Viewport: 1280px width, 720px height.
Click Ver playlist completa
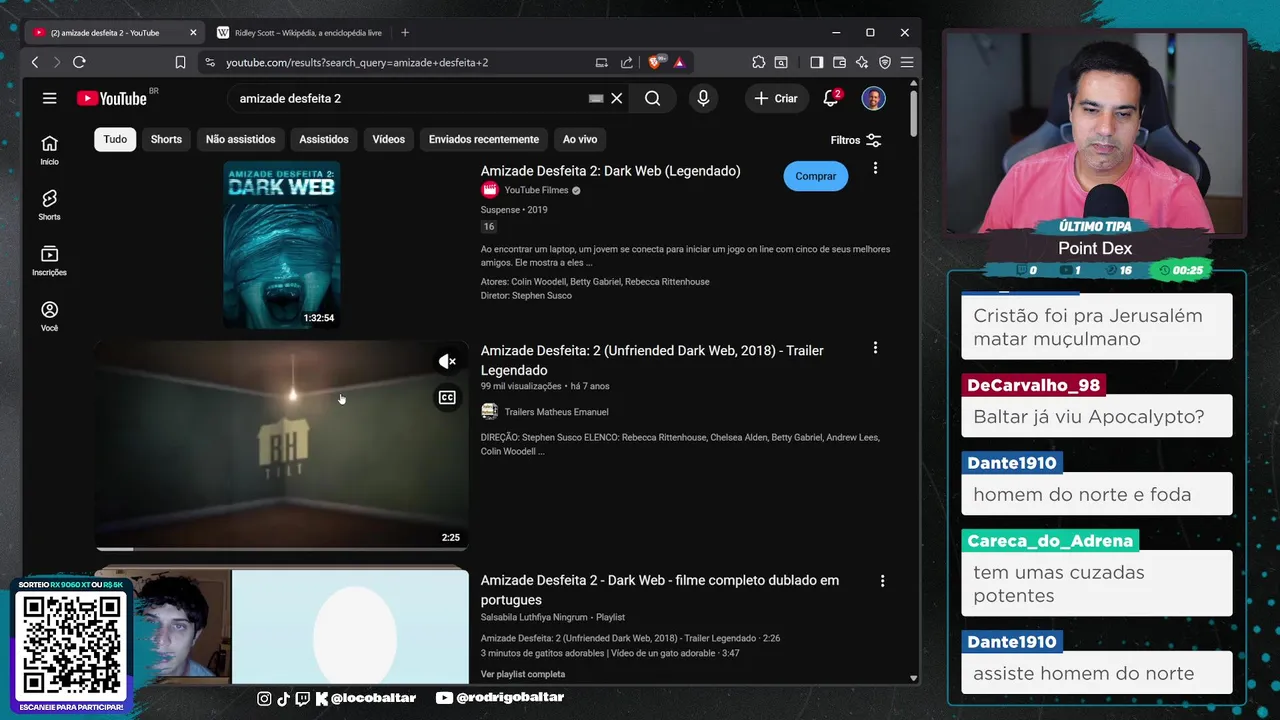pyautogui.click(x=523, y=674)
